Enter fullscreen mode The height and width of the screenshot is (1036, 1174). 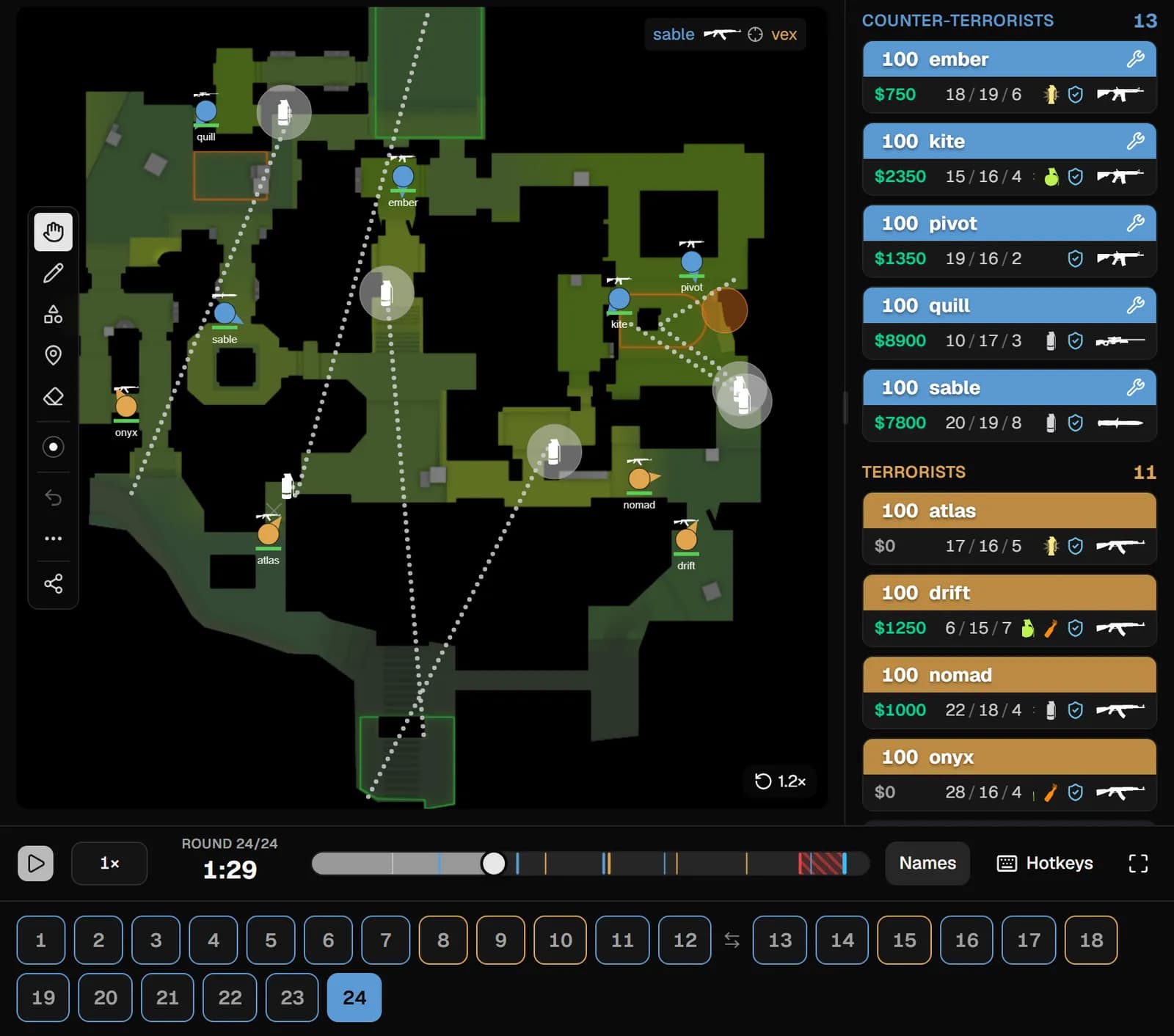pyautogui.click(x=1138, y=864)
